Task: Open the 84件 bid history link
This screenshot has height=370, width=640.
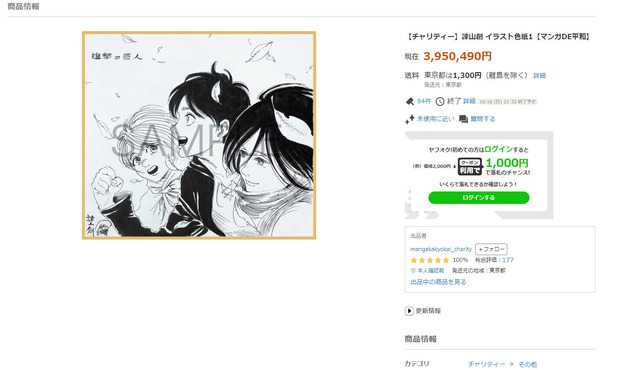Action: [424, 101]
